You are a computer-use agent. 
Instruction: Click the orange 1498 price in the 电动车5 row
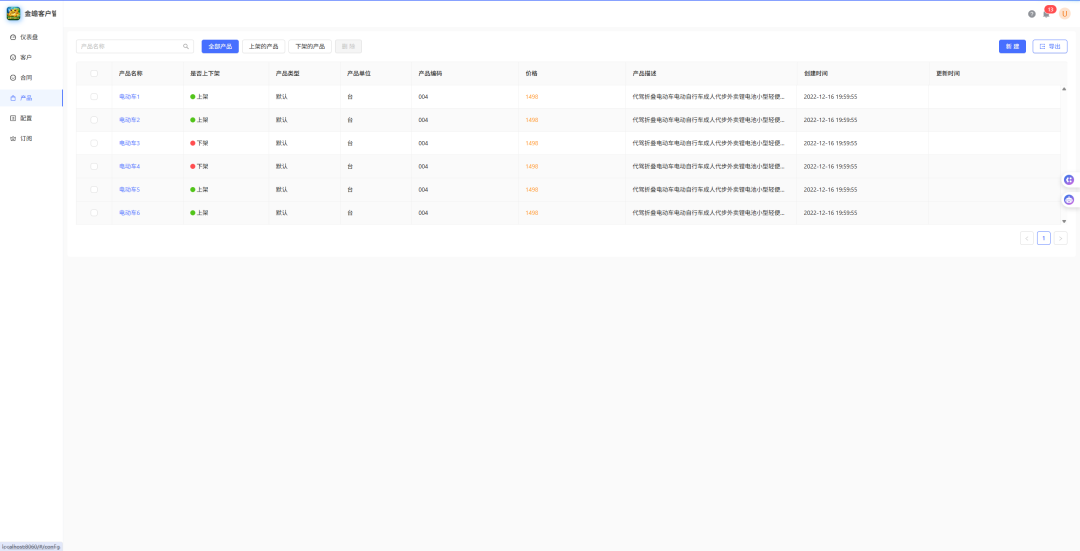coord(532,189)
